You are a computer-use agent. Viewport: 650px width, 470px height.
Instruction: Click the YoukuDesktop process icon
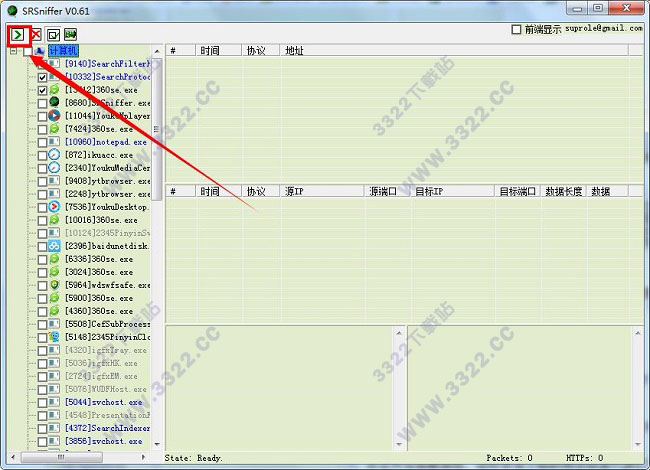[54, 207]
